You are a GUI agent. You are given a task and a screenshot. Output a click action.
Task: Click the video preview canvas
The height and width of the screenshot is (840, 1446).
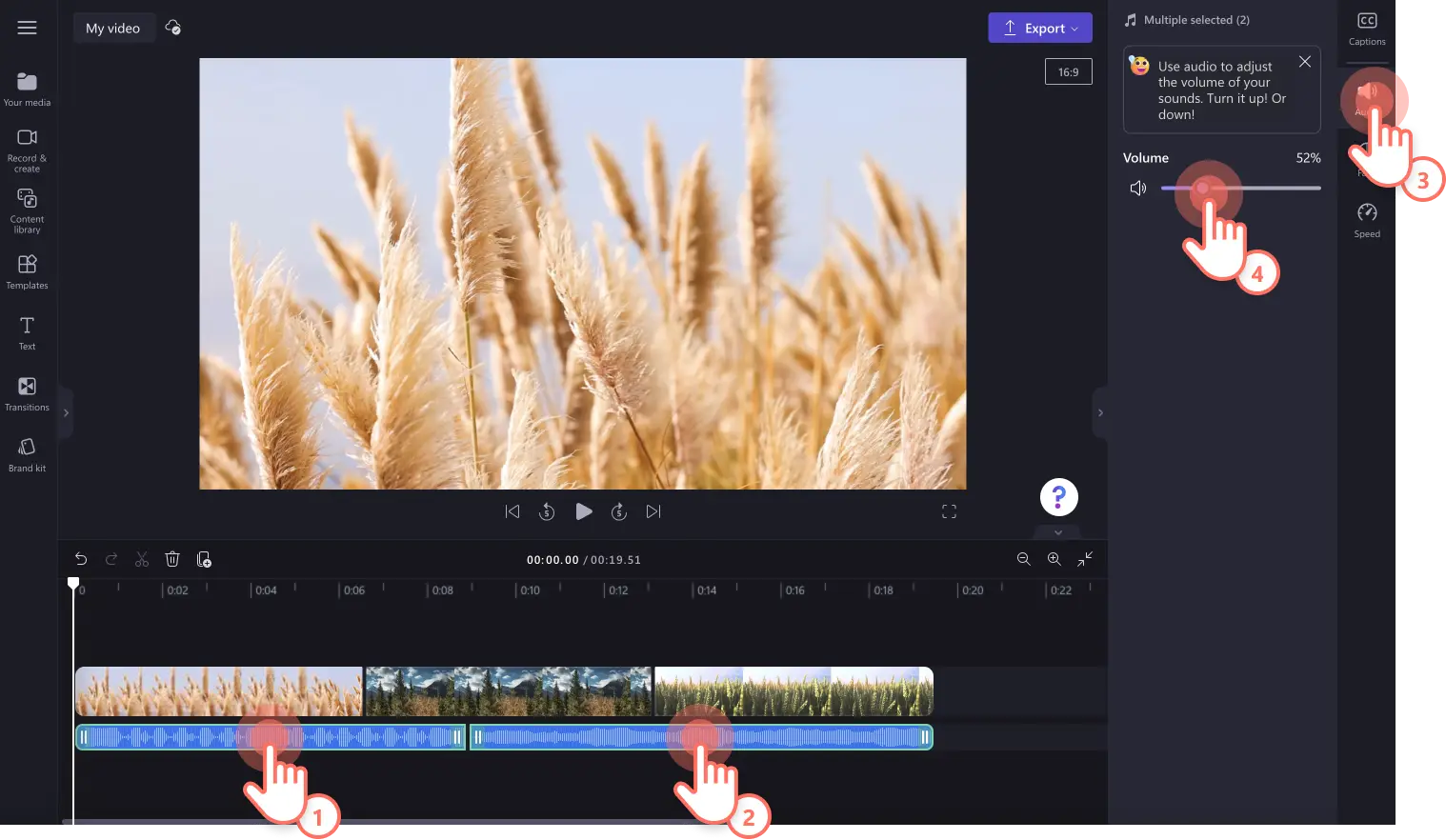(x=583, y=274)
